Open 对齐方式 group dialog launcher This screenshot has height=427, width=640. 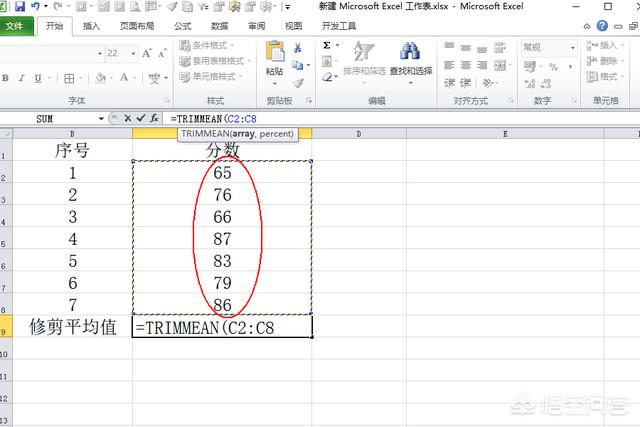point(511,100)
